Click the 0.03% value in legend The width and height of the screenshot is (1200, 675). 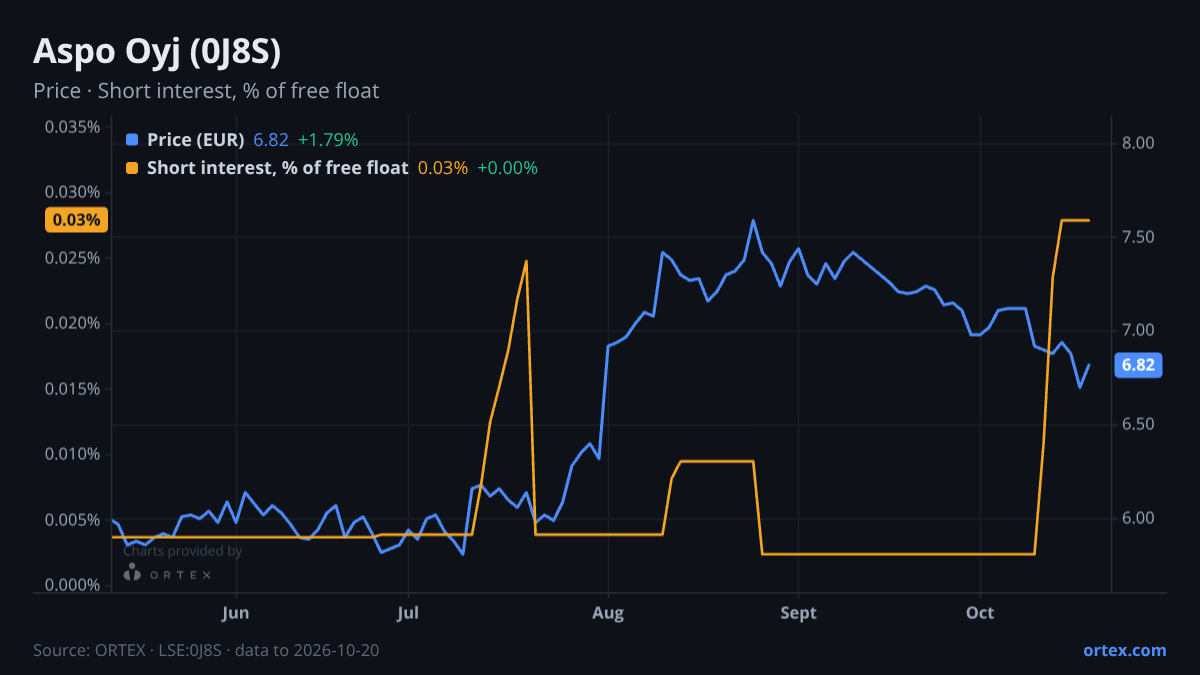tap(442, 168)
